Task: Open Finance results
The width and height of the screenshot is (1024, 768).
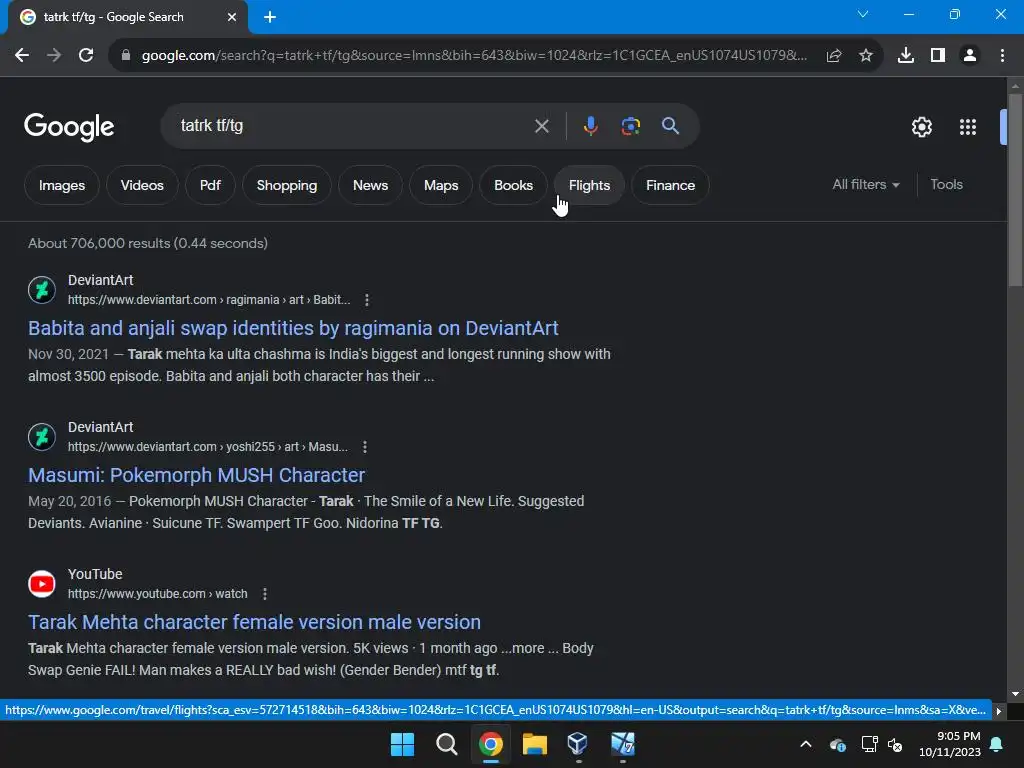Action: (x=671, y=185)
